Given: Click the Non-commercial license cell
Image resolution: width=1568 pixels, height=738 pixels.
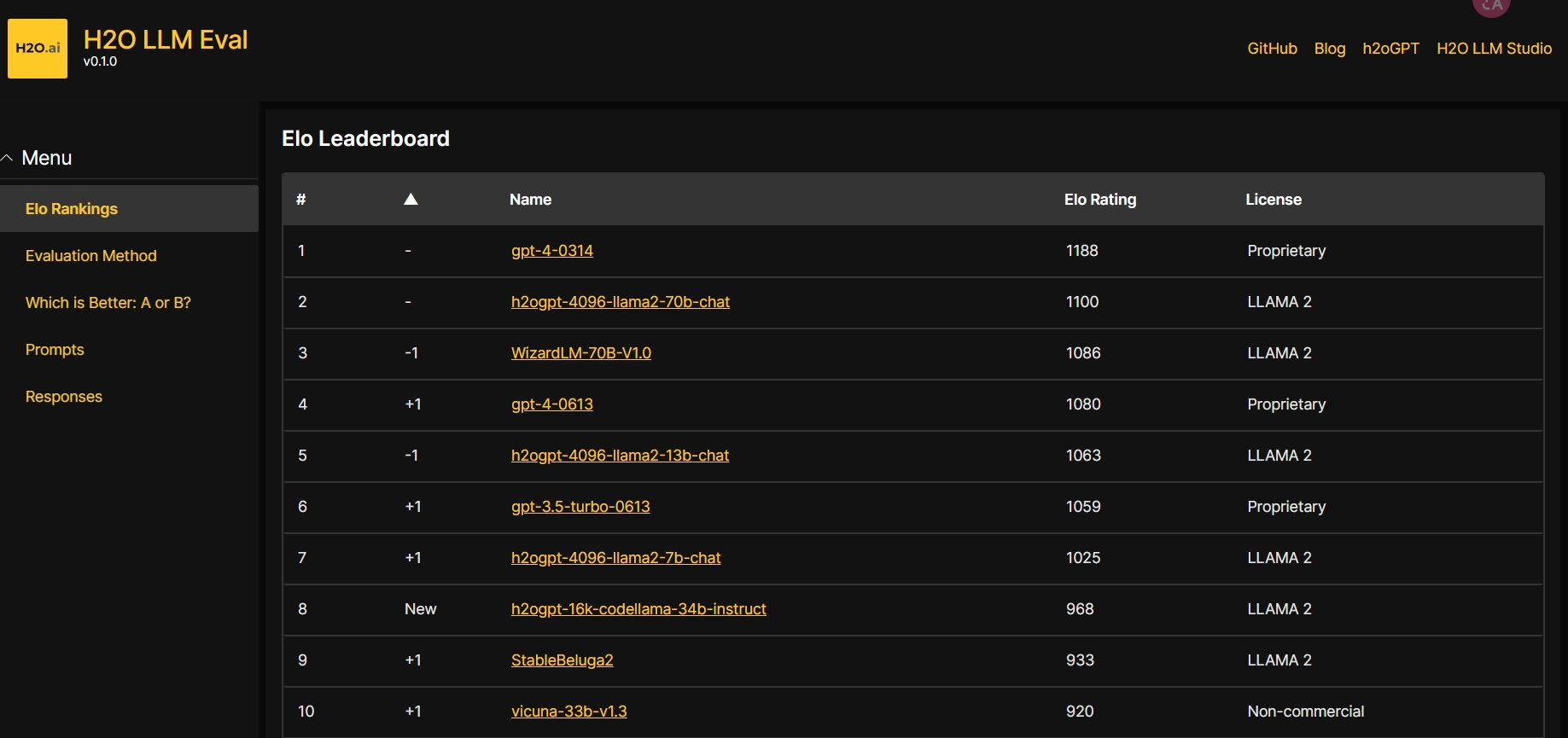Looking at the screenshot, I should [1306, 712].
